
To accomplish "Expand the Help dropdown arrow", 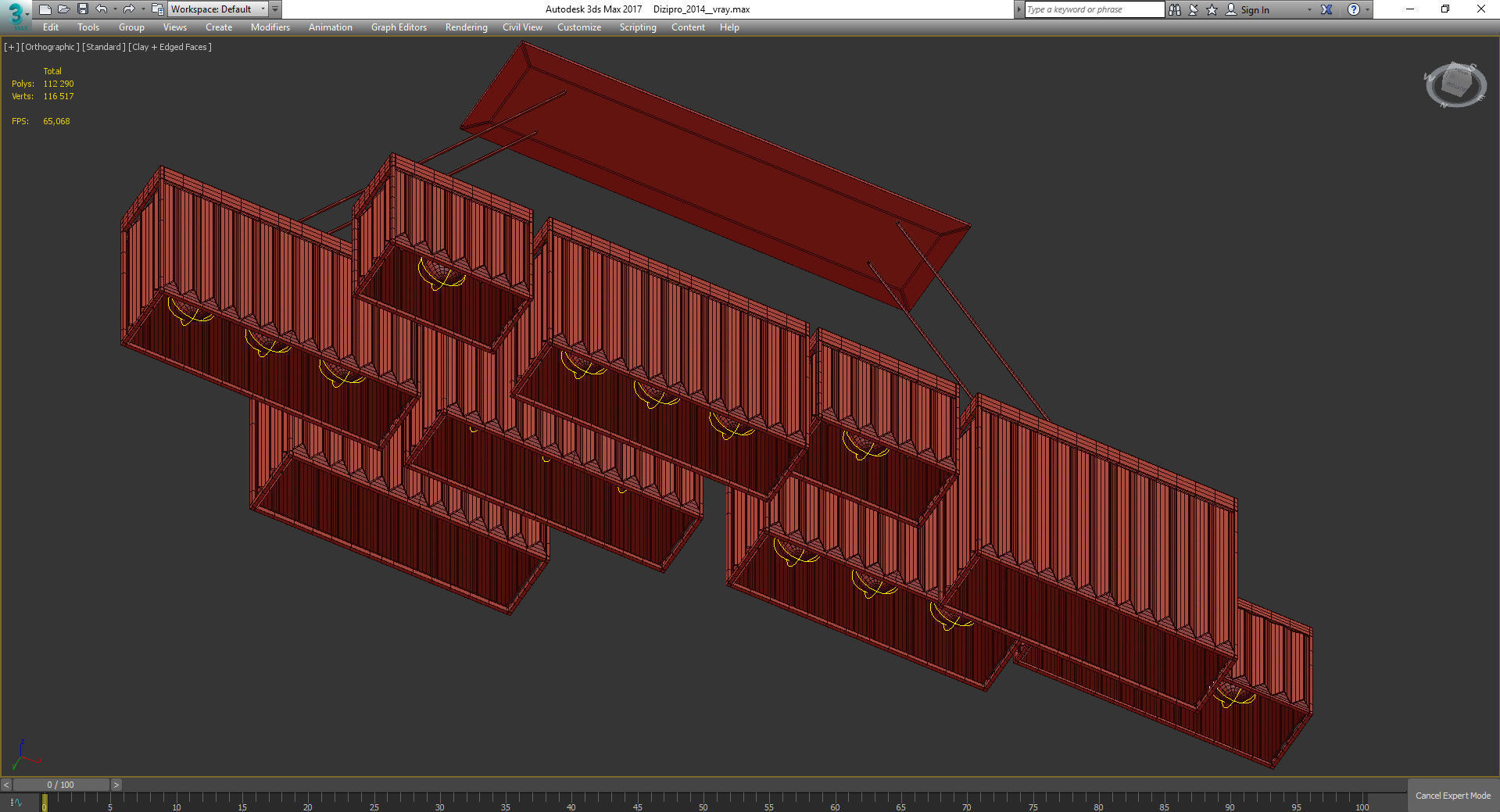I will coord(1367,9).
